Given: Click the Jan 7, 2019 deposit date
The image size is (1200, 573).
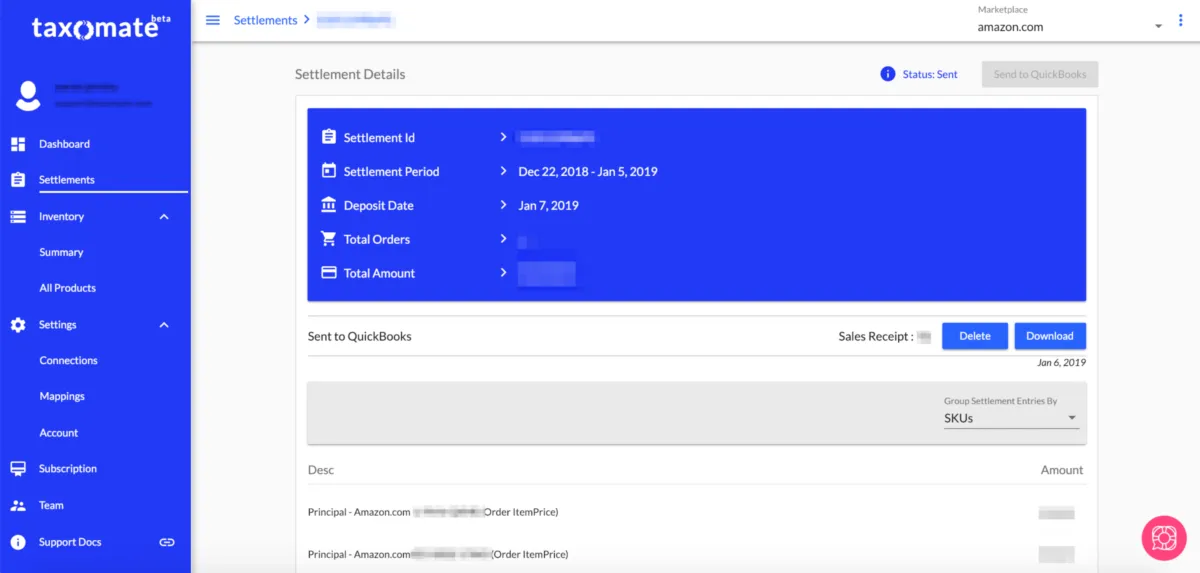Looking at the screenshot, I should [548, 205].
